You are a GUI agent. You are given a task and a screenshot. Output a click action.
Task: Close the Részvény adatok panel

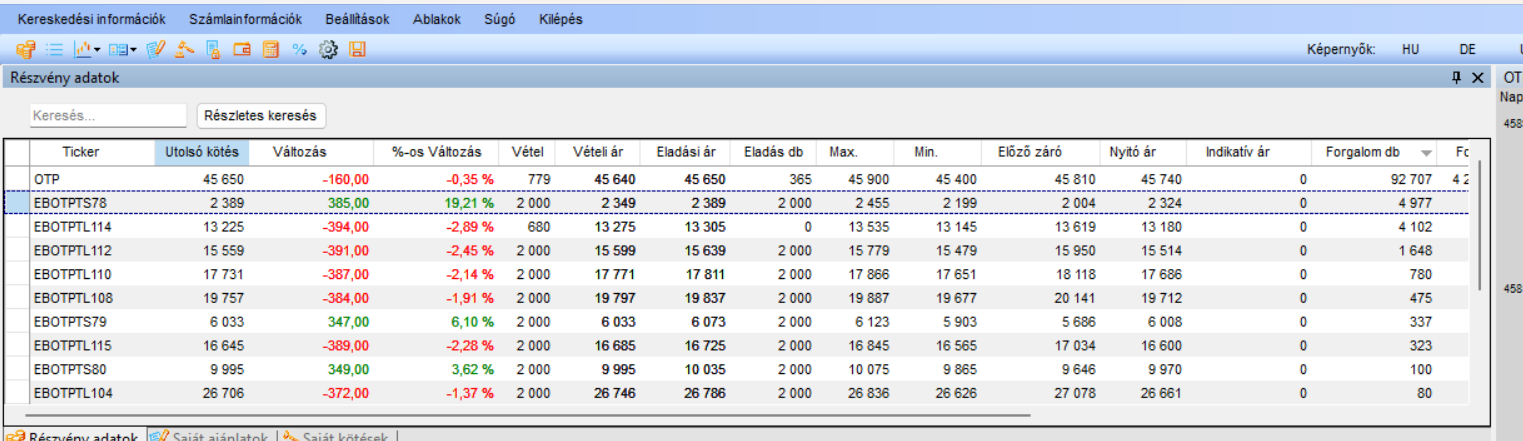point(1478,77)
